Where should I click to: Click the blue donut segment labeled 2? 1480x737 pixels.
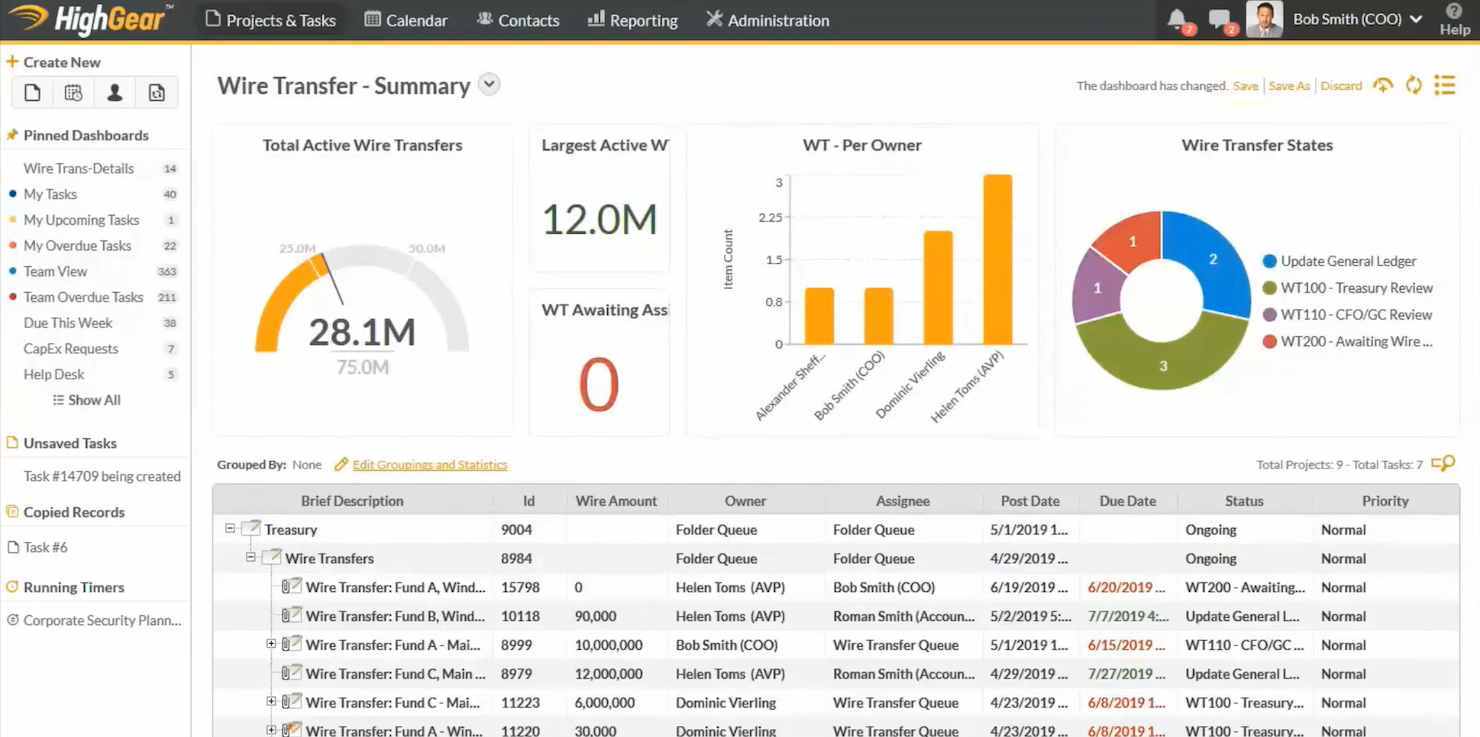pos(1213,259)
